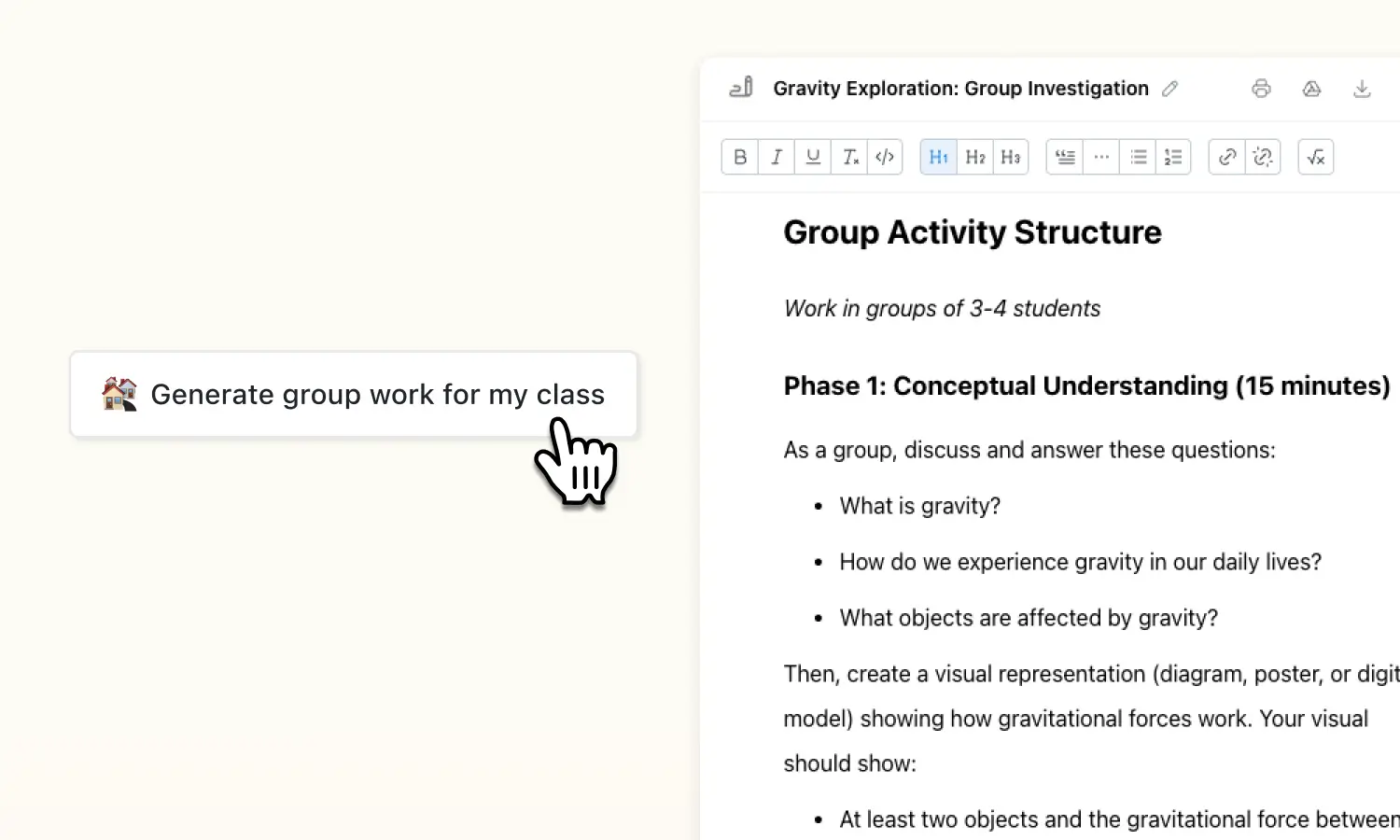Image resolution: width=1400 pixels, height=840 pixels.
Task: Deselect the active Heading 1 style
Action: tap(937, 157)
